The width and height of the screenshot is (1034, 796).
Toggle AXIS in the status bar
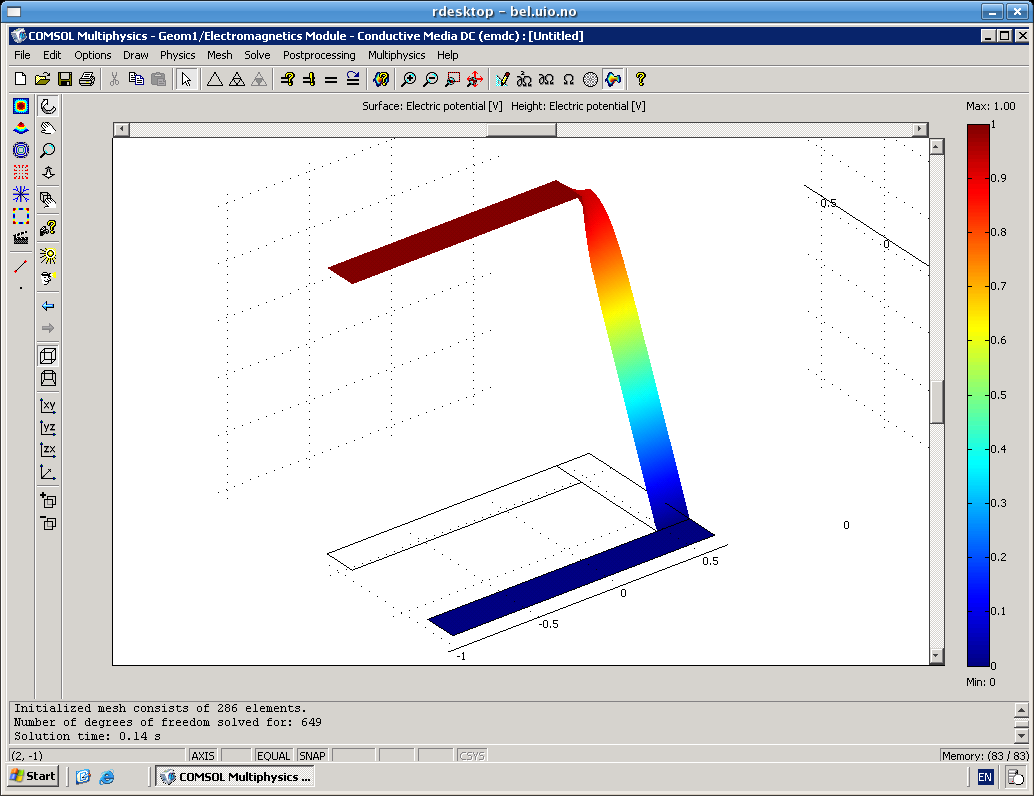pyautogui.click(x=202, y=756)
